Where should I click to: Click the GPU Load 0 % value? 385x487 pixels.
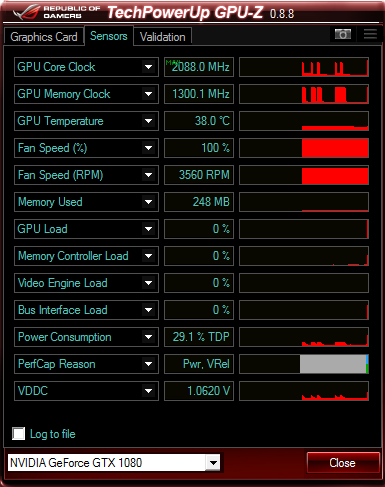199,229
